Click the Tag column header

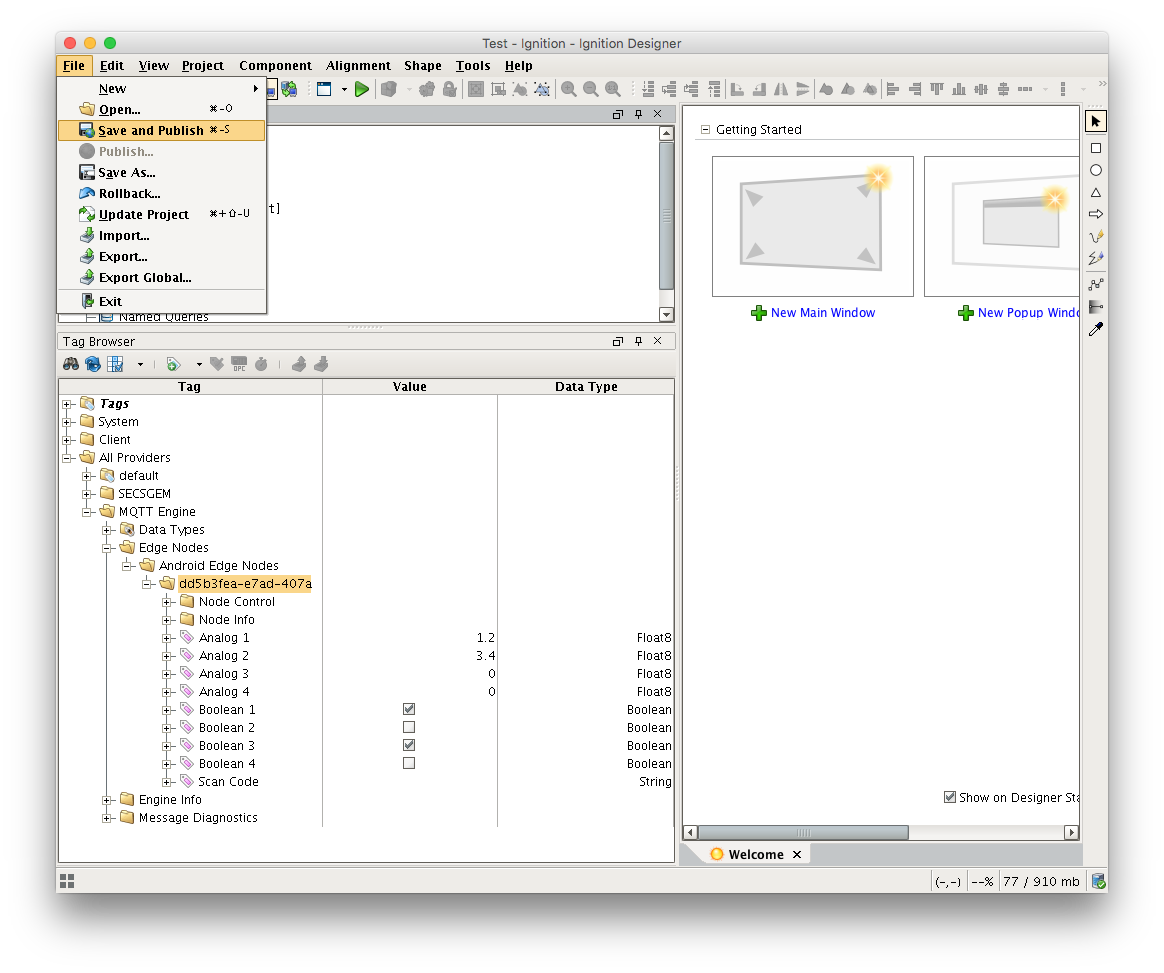190,387
